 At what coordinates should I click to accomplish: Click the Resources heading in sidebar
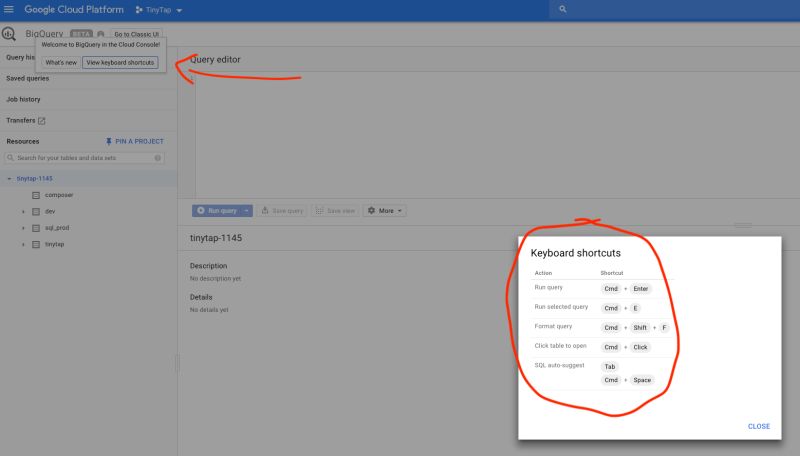tap(22, 141)
